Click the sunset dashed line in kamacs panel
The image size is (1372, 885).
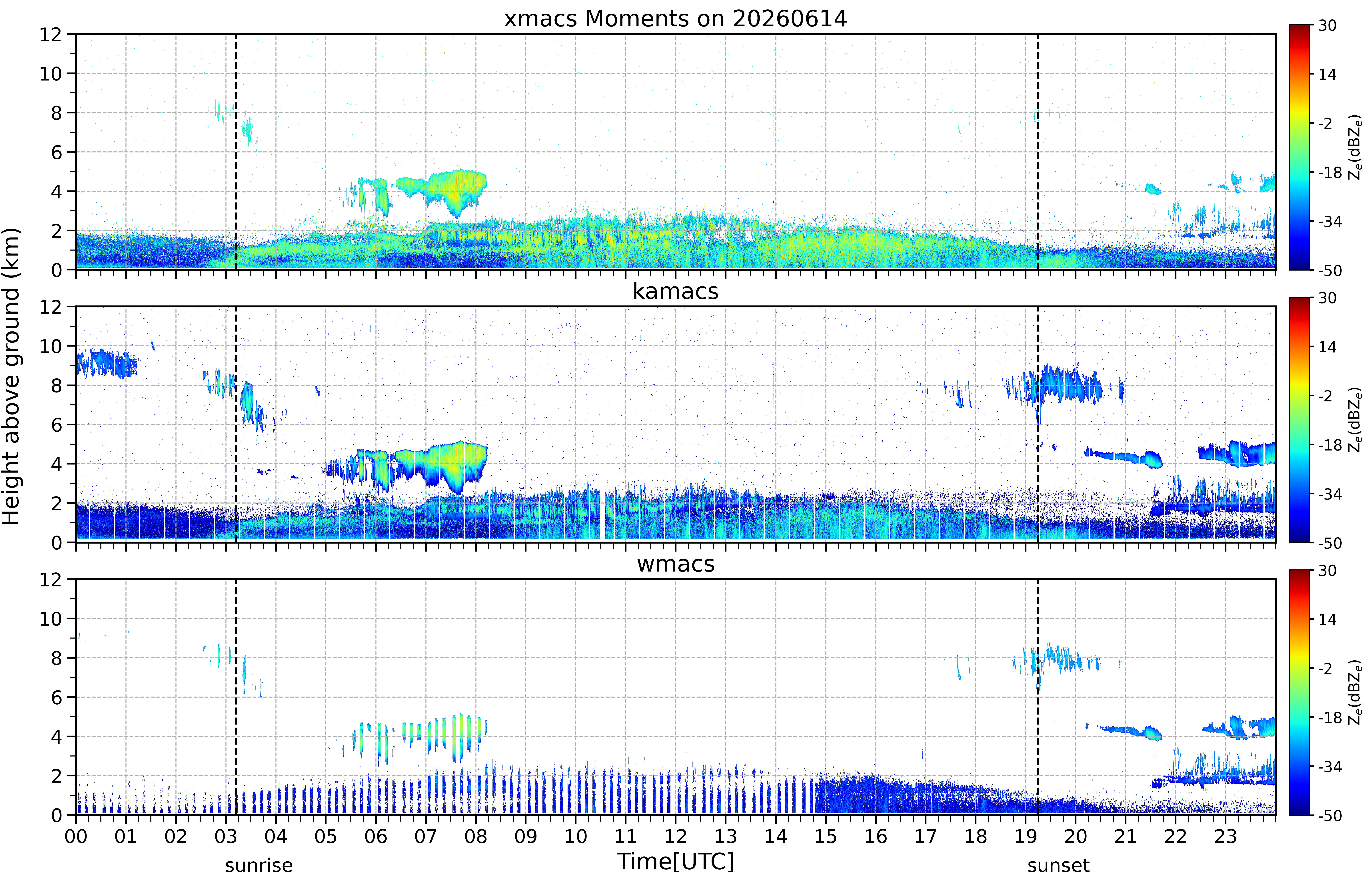(1038, 424)
